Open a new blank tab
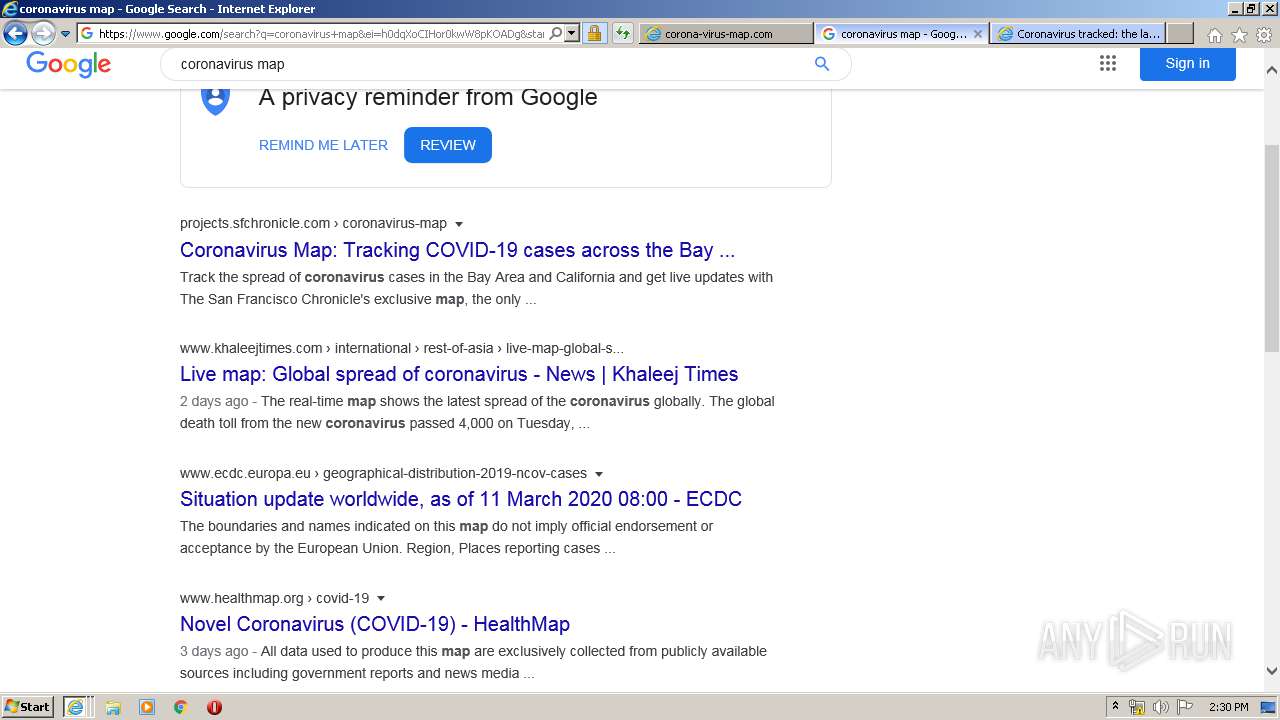This screenshot has width=1280, height=720. click(x=1180, y=33)
